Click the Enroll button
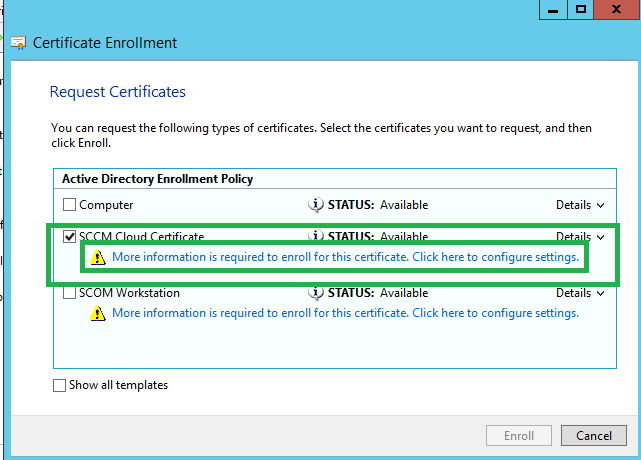 (519, 435)
